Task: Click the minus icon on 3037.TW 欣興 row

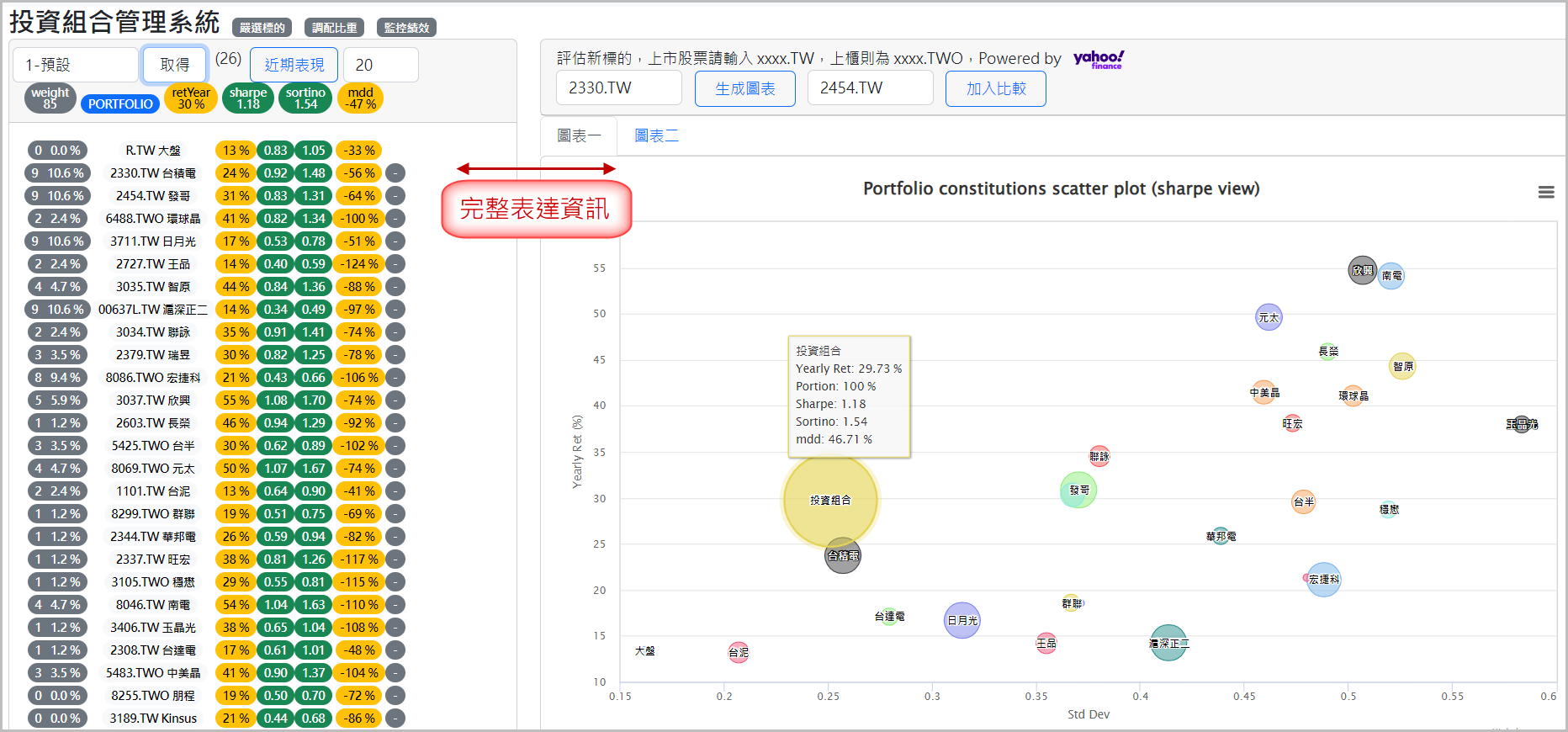Action: click(x=395, y=400)
